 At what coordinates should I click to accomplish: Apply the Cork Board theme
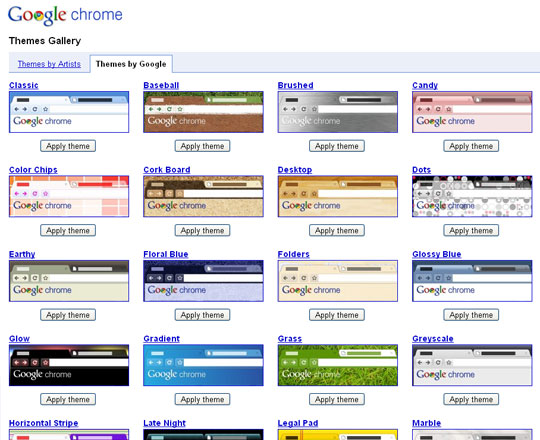coord(202,230)
